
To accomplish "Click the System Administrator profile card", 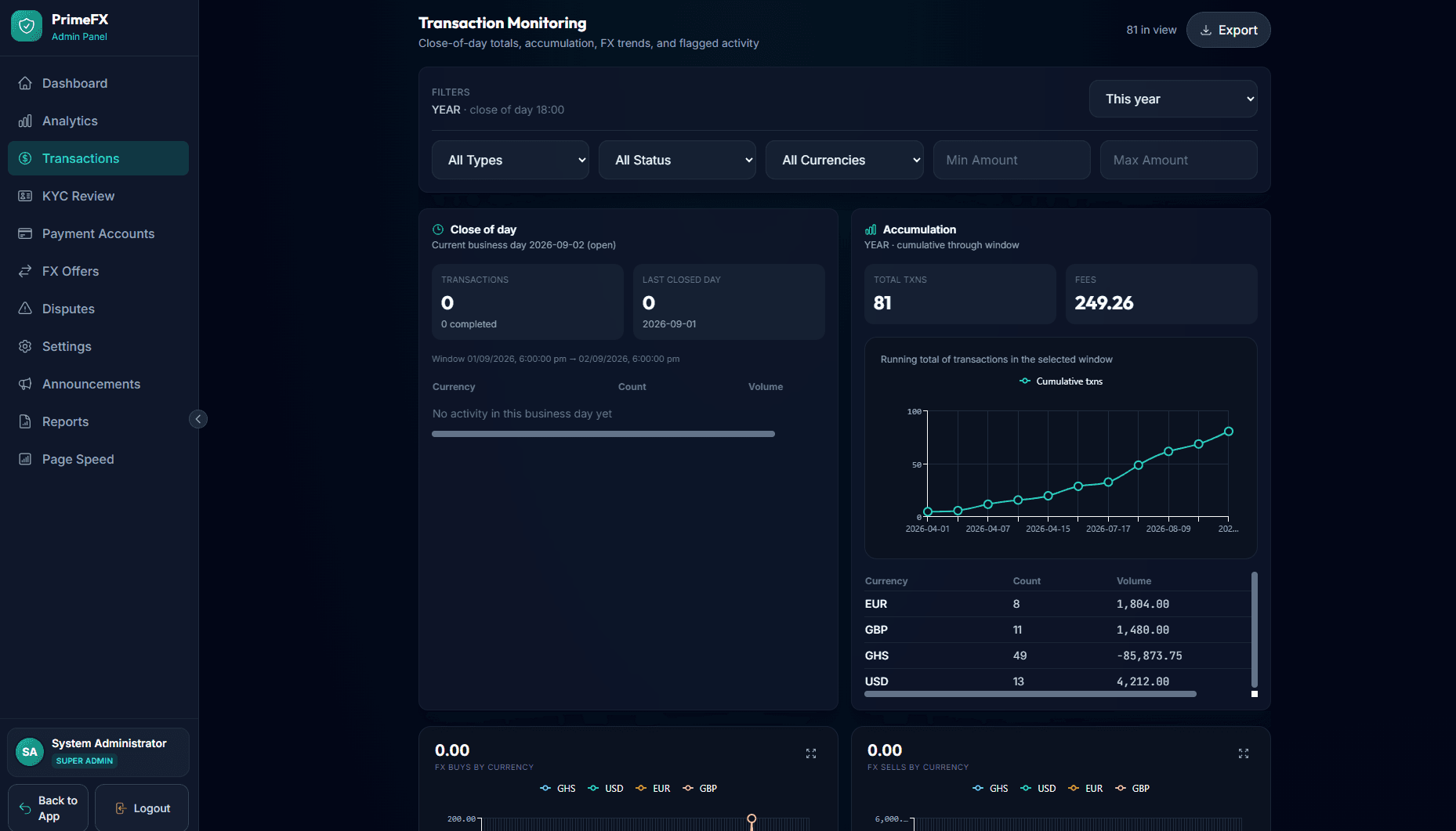I will [98, 752].
